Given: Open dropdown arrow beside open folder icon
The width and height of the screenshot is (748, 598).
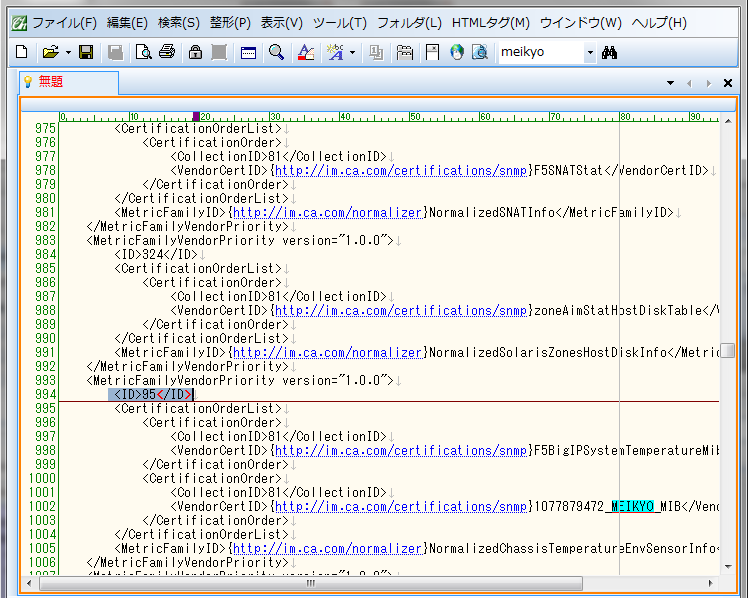Looking at the screenshot, I should point(67,52).
